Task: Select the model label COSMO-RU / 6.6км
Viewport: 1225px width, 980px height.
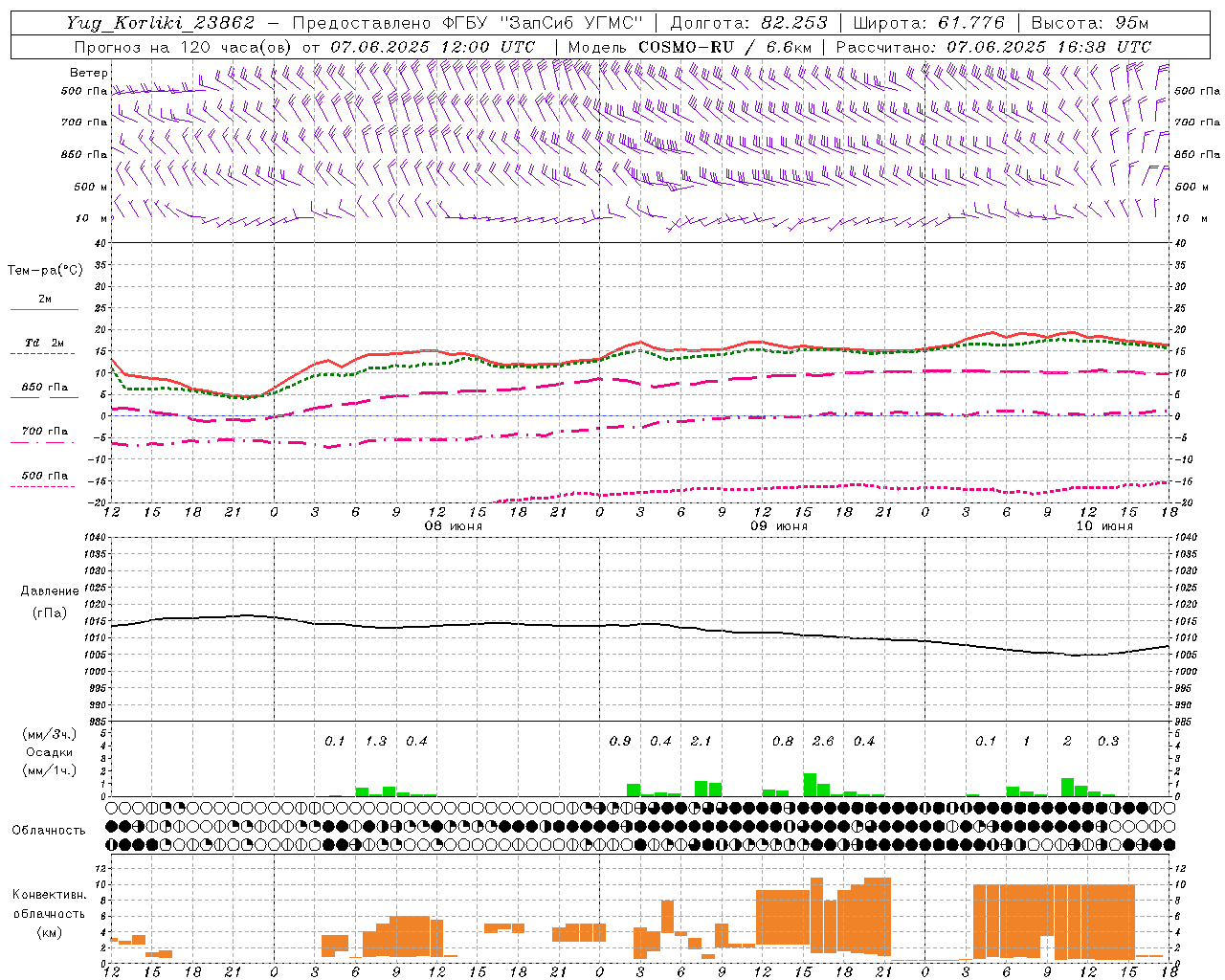Action: pos(724,47)
